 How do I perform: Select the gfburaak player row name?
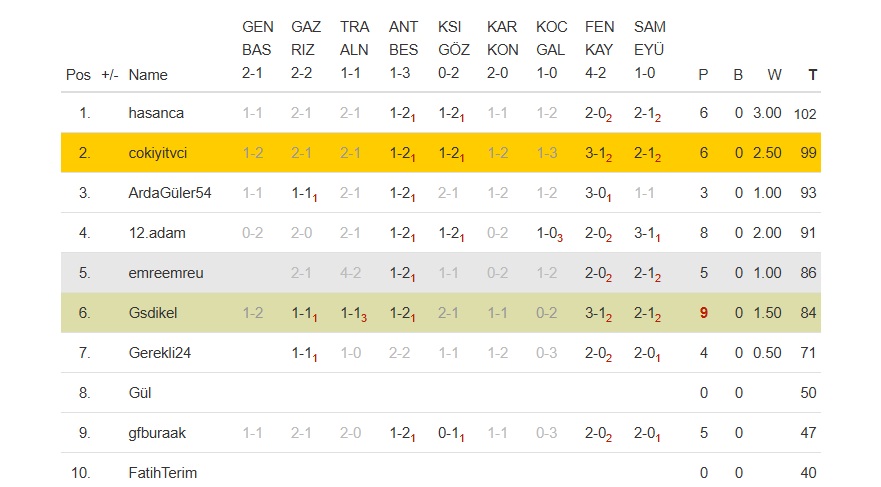(x=157, y=433)
